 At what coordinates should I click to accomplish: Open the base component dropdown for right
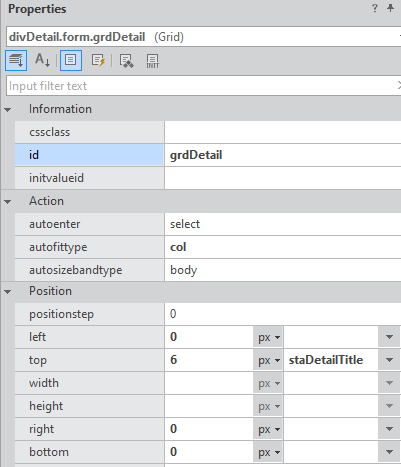(389, 429)
